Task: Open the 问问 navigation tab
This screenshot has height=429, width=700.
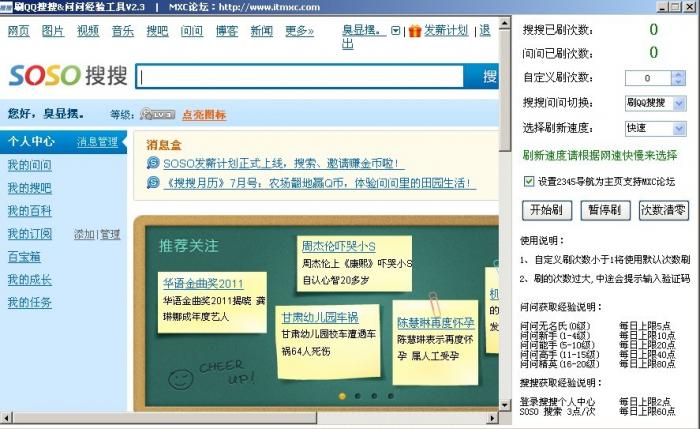Action: point(192,31)
